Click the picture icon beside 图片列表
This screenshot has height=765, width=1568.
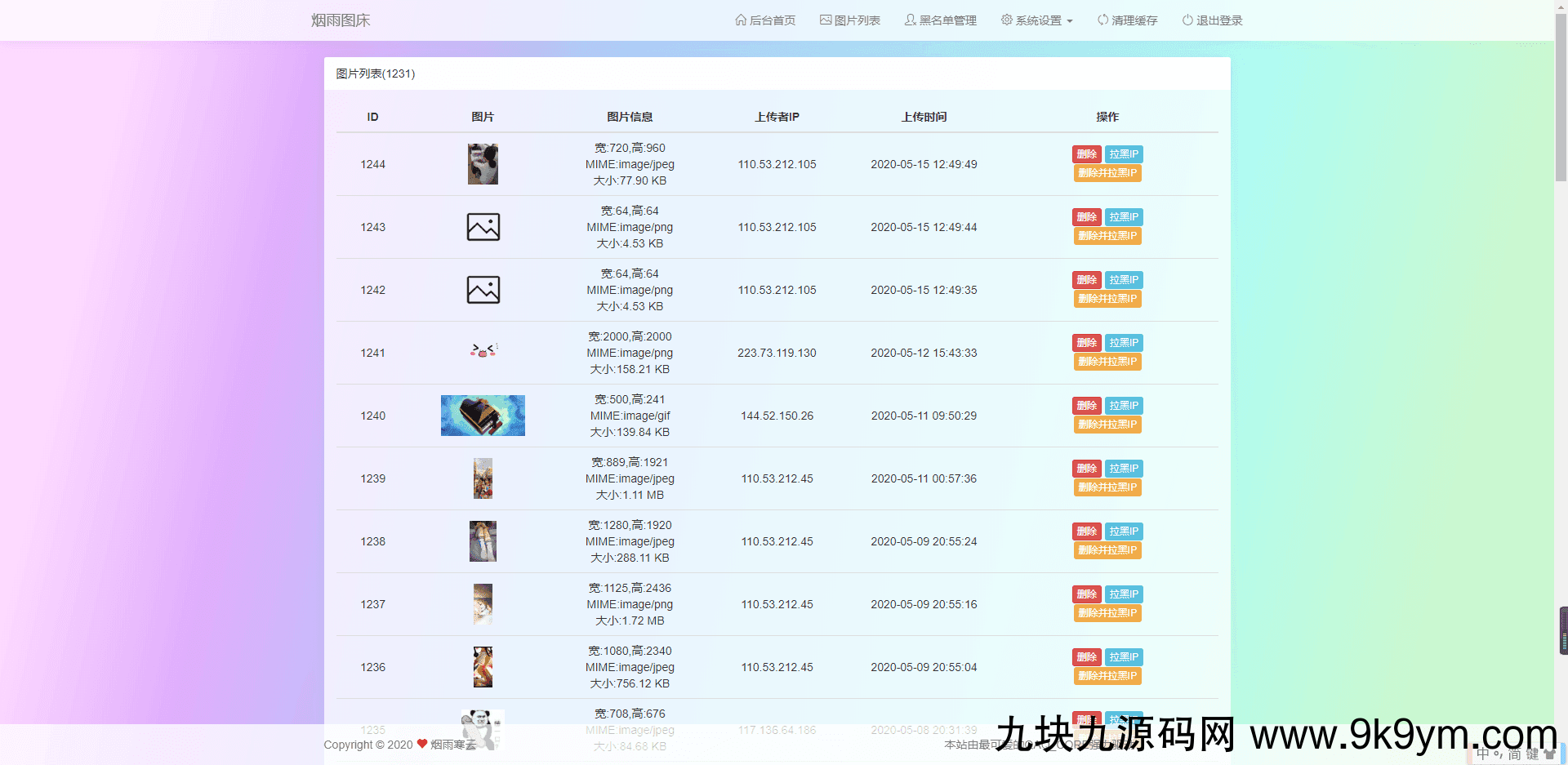[x=826, y=20]
